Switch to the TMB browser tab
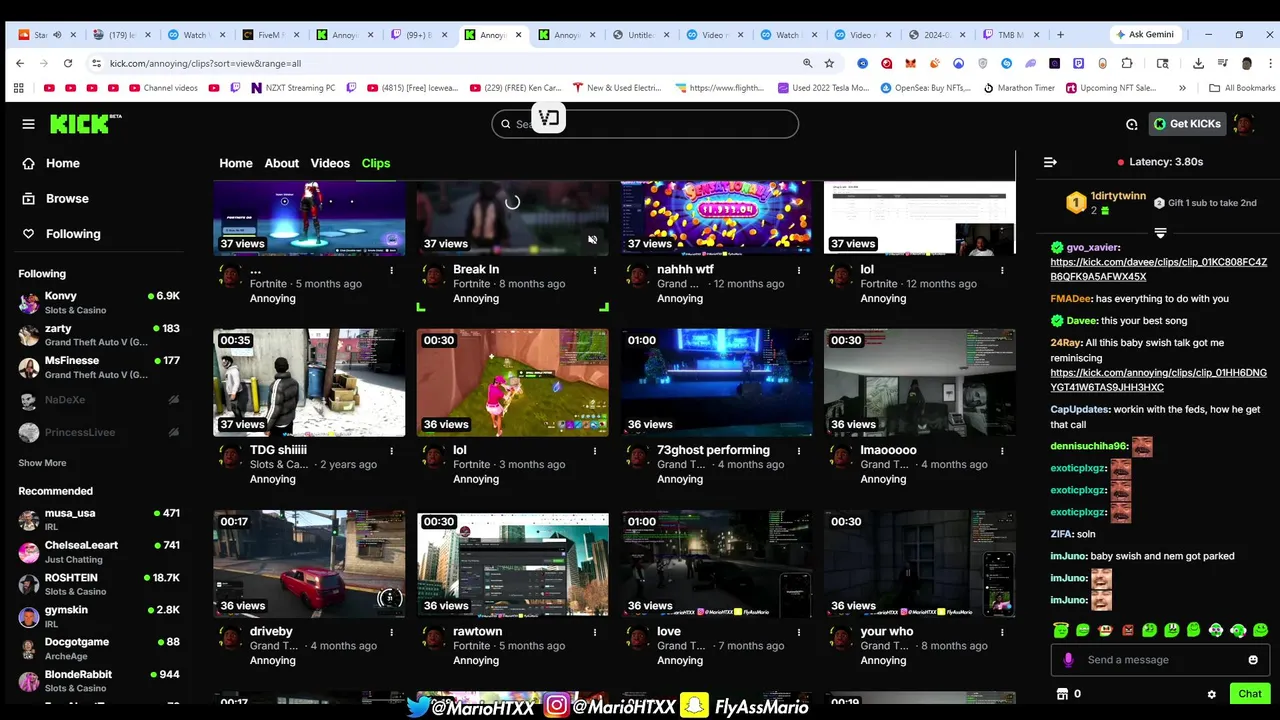Image resolution: width=1280 pixels, height=720 pixels. pyautogui.click(x=1009, y=35)
